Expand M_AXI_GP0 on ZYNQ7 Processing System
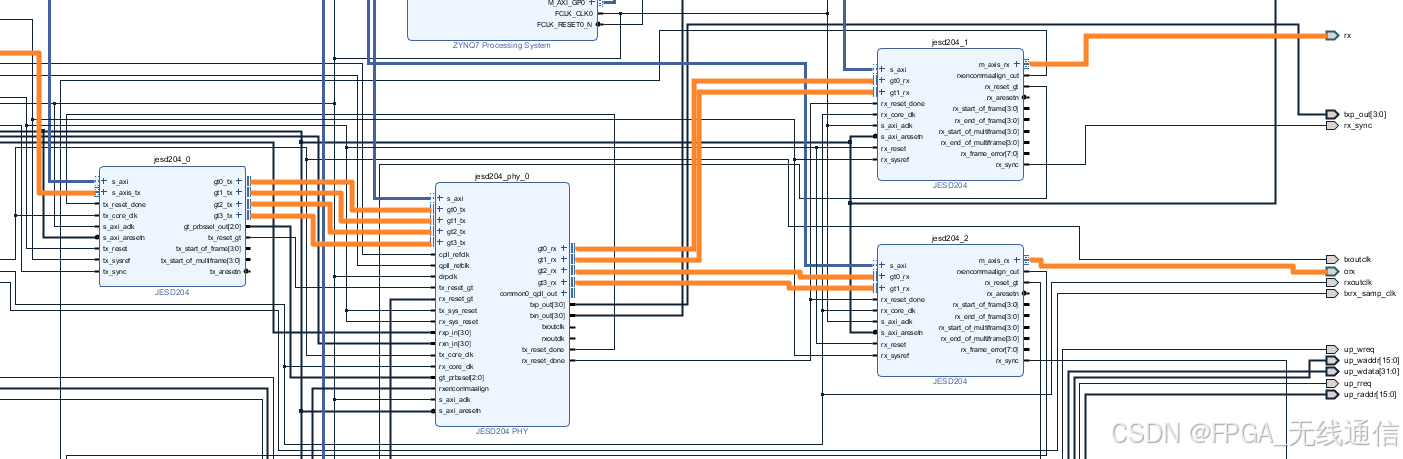Screen dimensions: 1403x459 click(591, 3)
